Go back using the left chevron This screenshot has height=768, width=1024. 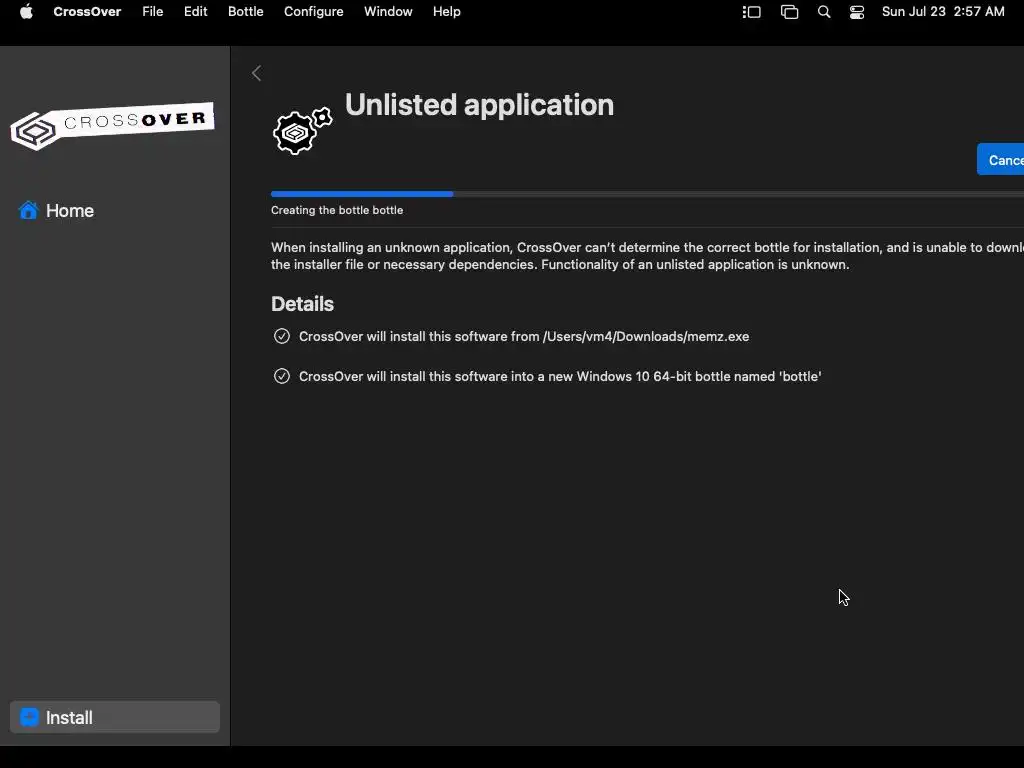[x=257, y=73]
